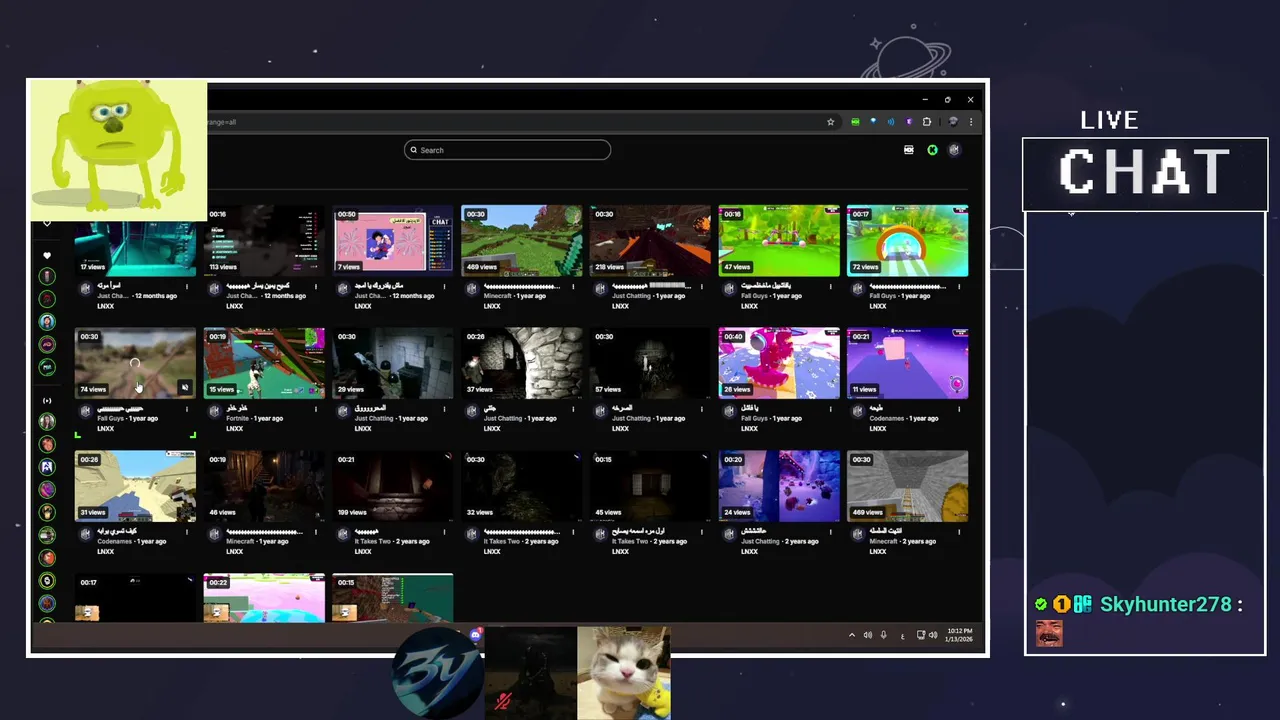Click the Search field at the top
Viewport: 1280px width, 720px height.
pos(507,150)
